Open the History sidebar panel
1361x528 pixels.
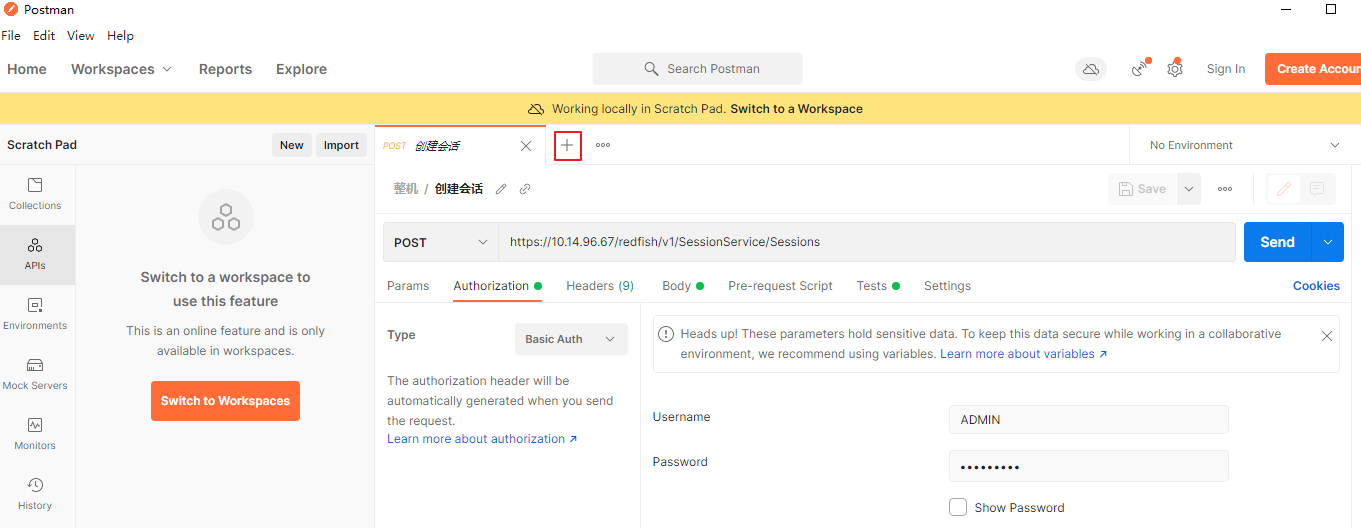tap(35, 494)
